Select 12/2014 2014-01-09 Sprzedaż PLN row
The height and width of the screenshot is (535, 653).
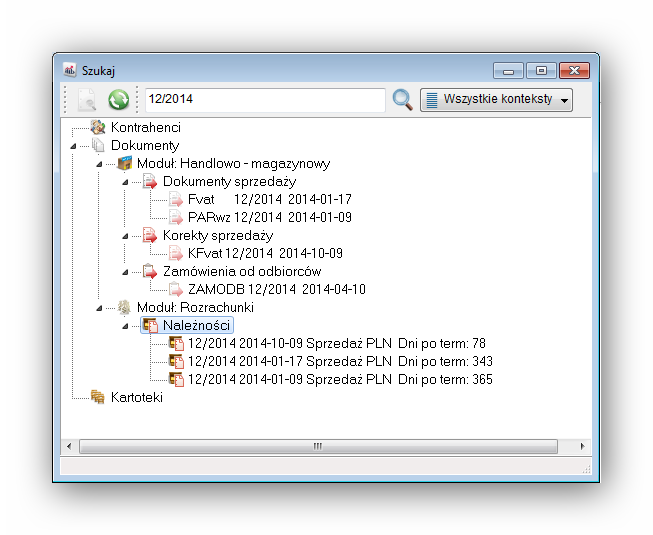[x=340, y=379]
